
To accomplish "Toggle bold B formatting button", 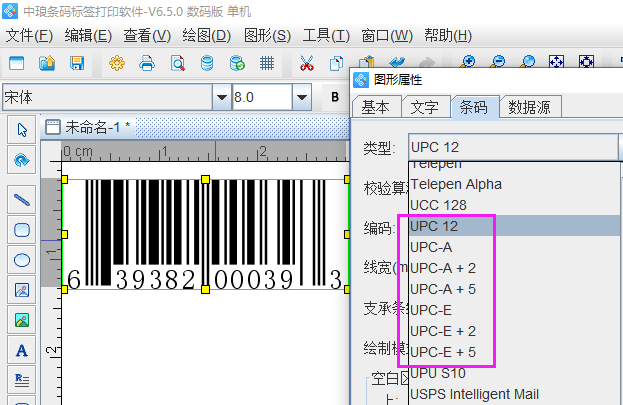I will (335, 97).
